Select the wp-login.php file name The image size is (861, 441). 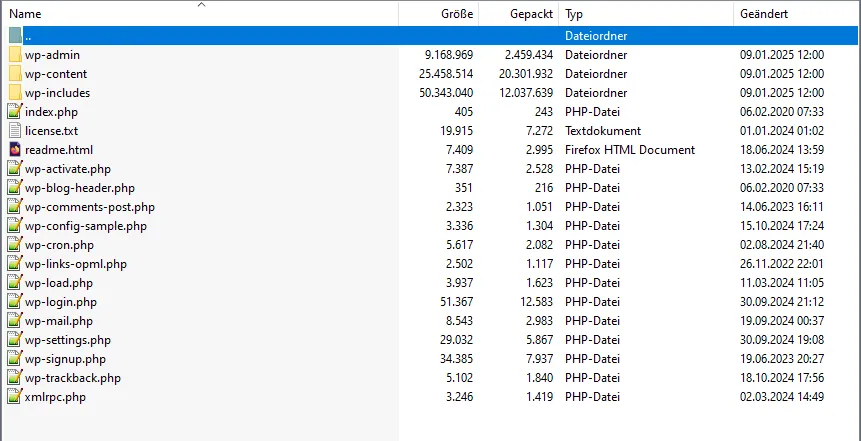coord(61,302)
